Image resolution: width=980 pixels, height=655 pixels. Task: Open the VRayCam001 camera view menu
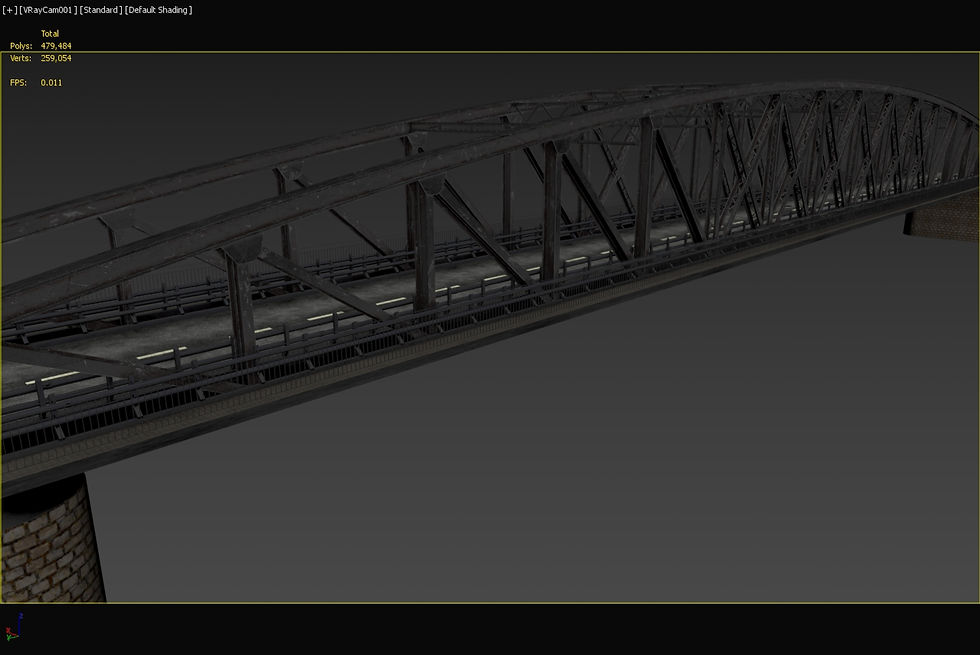[x=48, y=10]
